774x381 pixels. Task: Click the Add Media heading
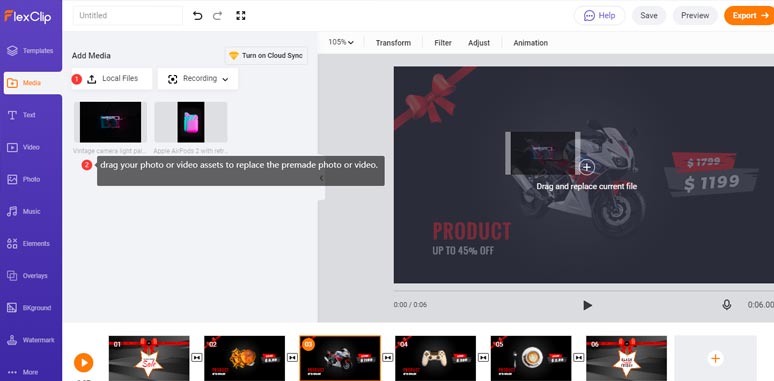(91, 56)
